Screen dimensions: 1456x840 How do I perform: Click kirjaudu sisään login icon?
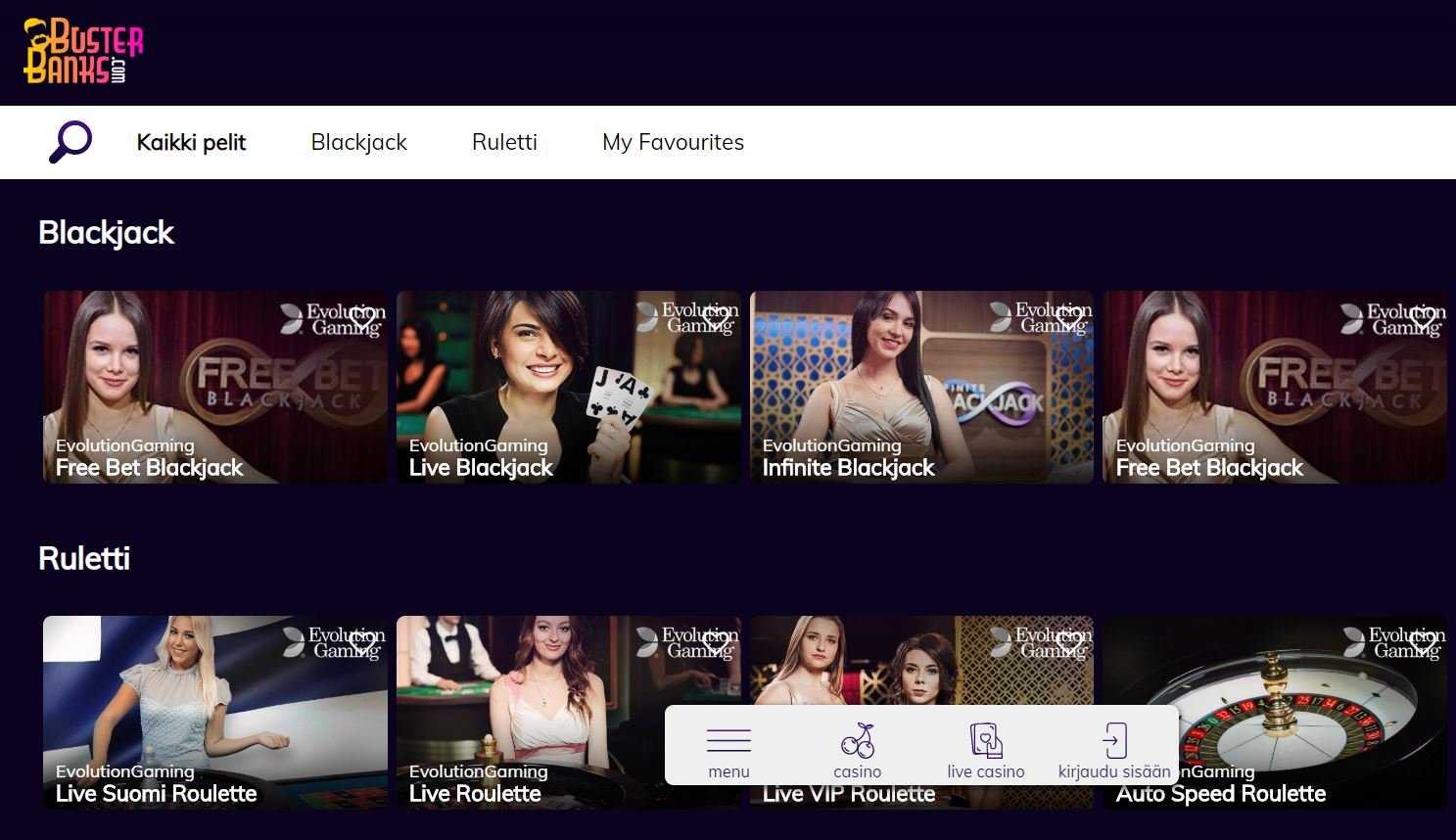(1113, 740)
